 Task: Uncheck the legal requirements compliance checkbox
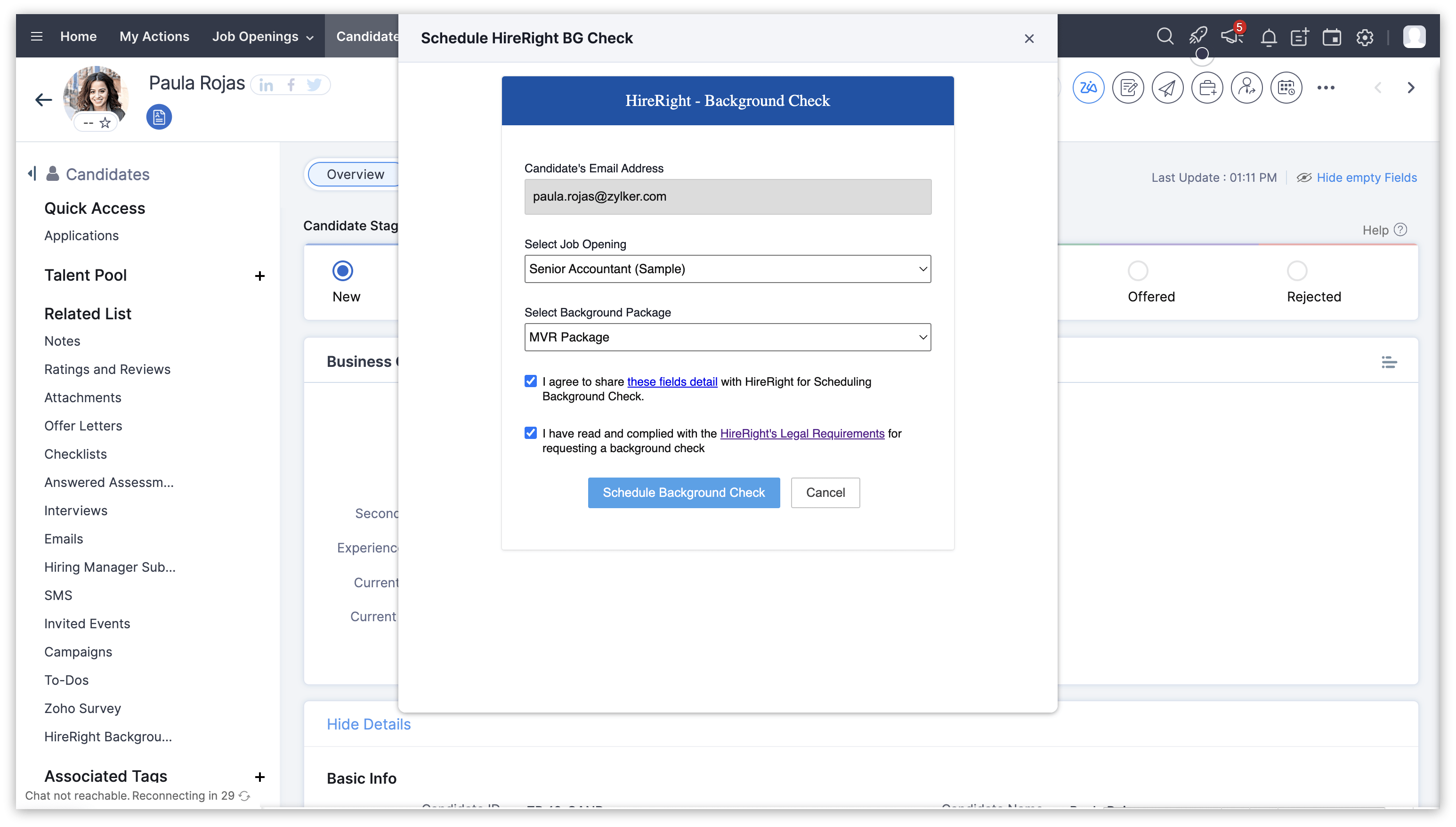tap(530, 433)
